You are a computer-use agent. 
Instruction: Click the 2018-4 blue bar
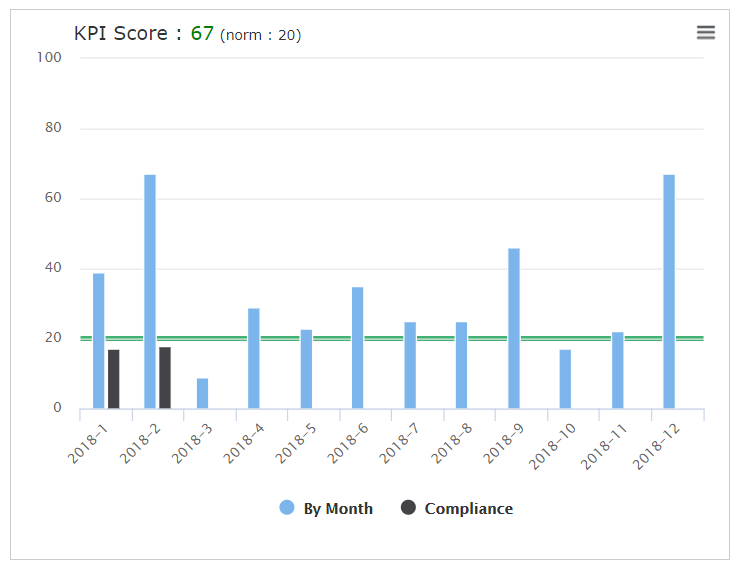[x=254, y=358]
